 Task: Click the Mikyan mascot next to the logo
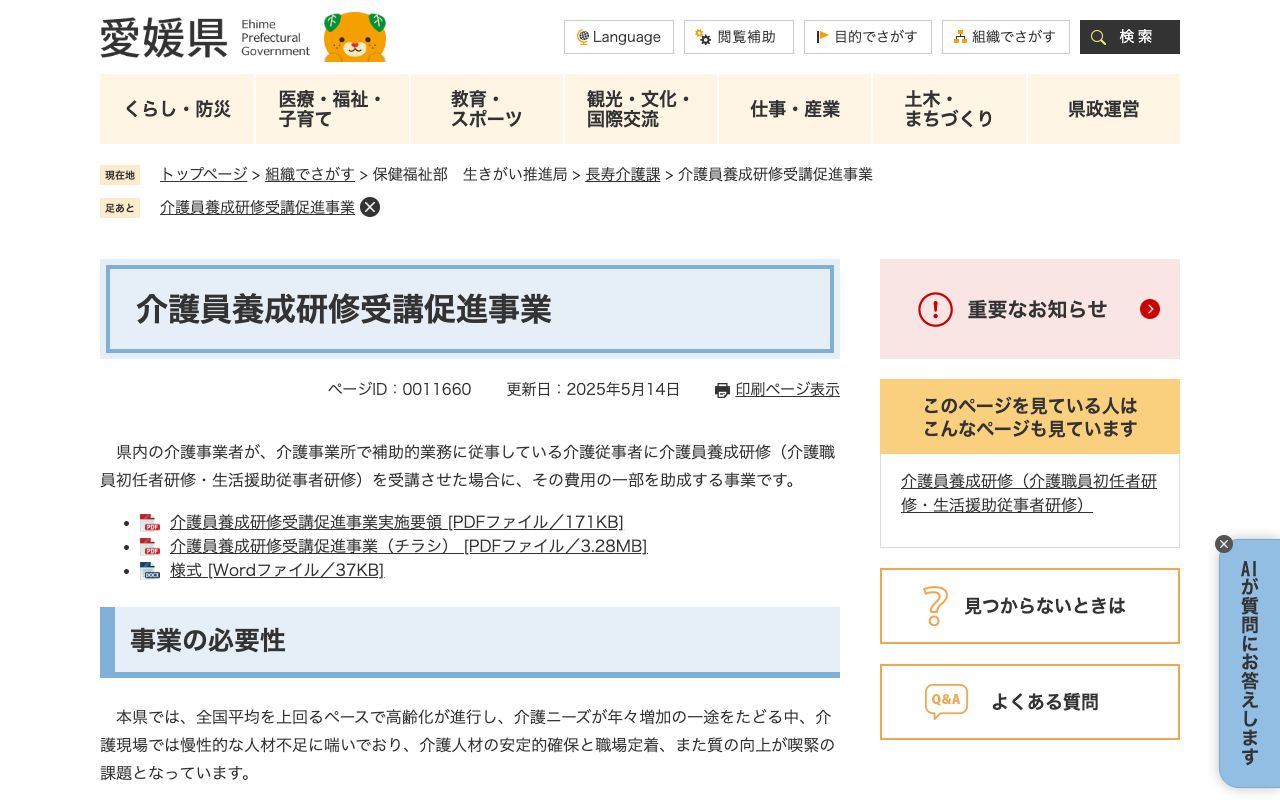353,37
